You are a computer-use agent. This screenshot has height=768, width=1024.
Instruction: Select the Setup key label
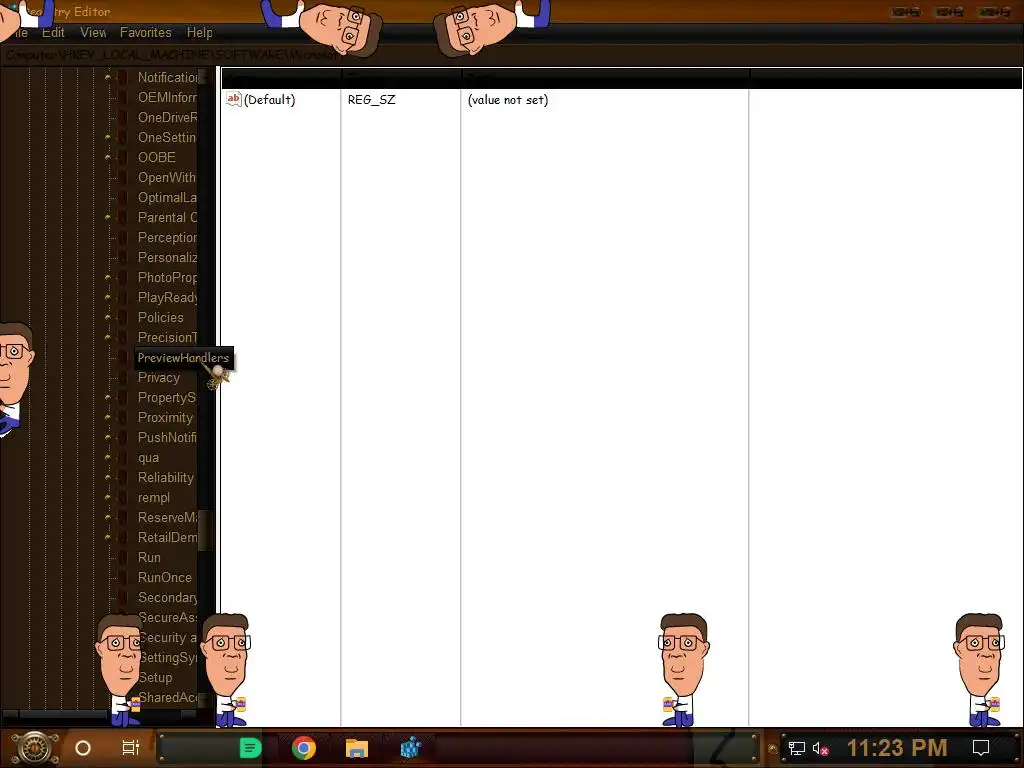tap(155, 677)
